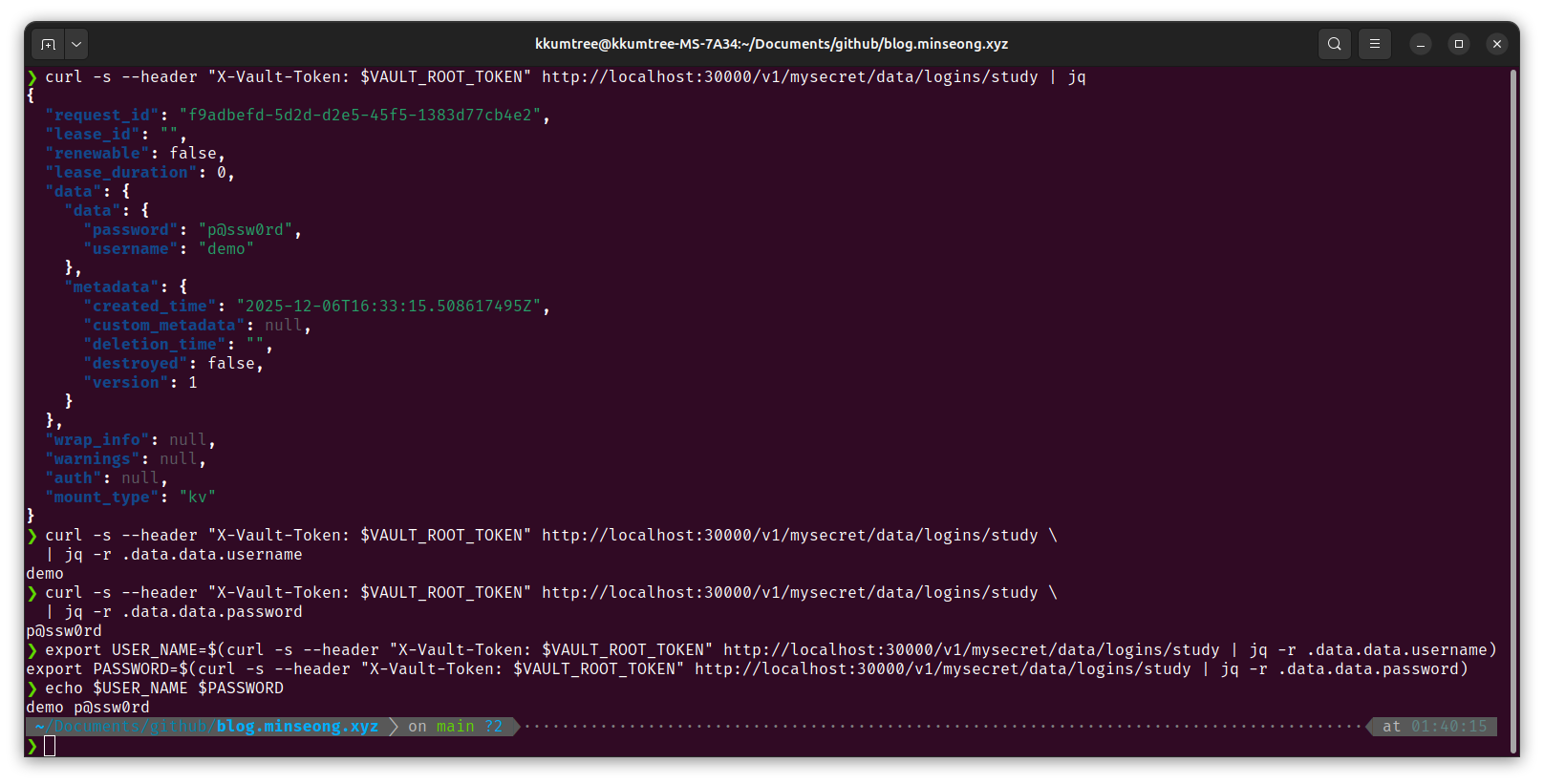Click the terminal vertical scrollbar
1544x784 pixels.
click(x=1513, y=411)
